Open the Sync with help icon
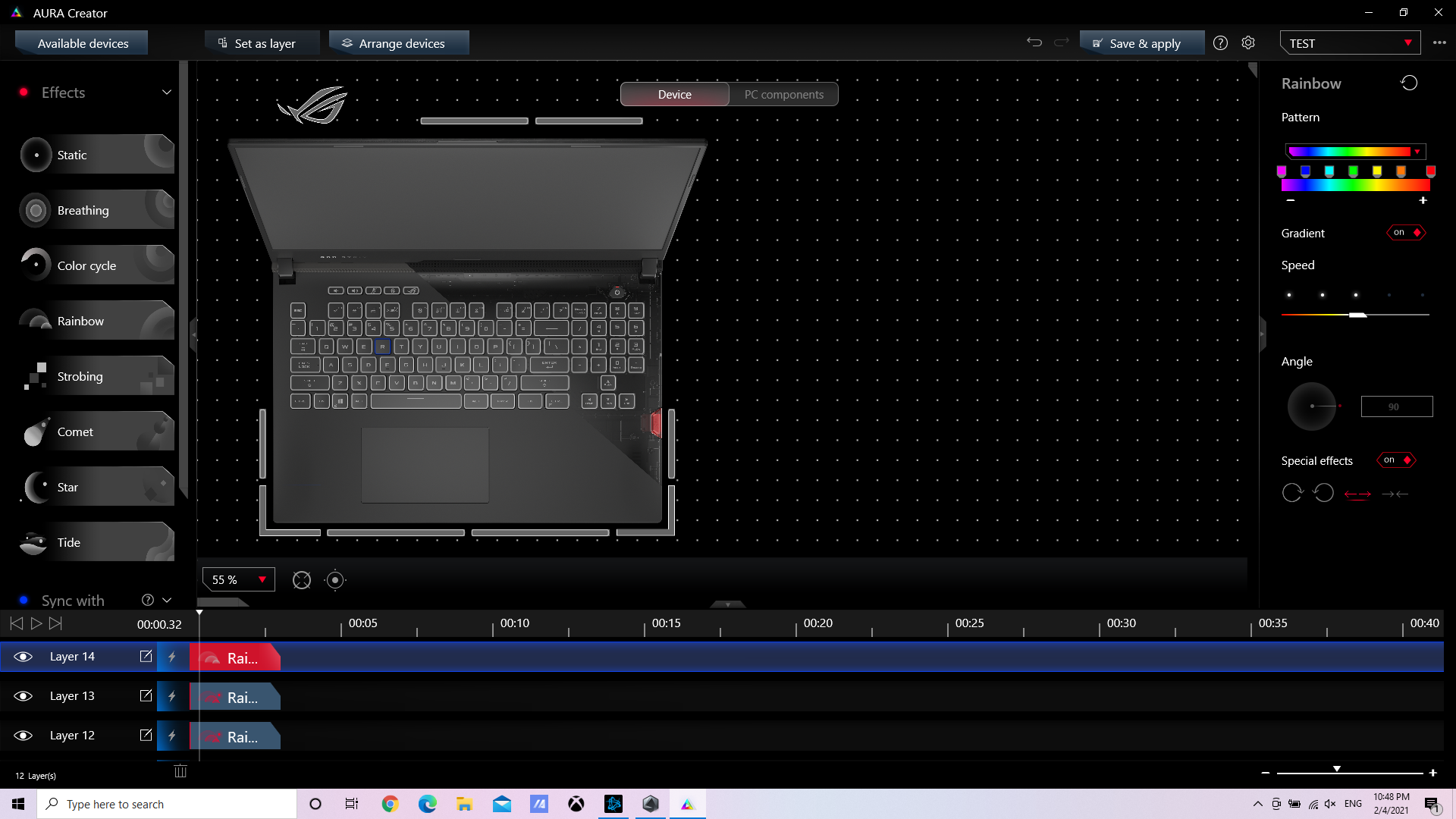This screenshot has height=819, width=1456. pos(148,600)
